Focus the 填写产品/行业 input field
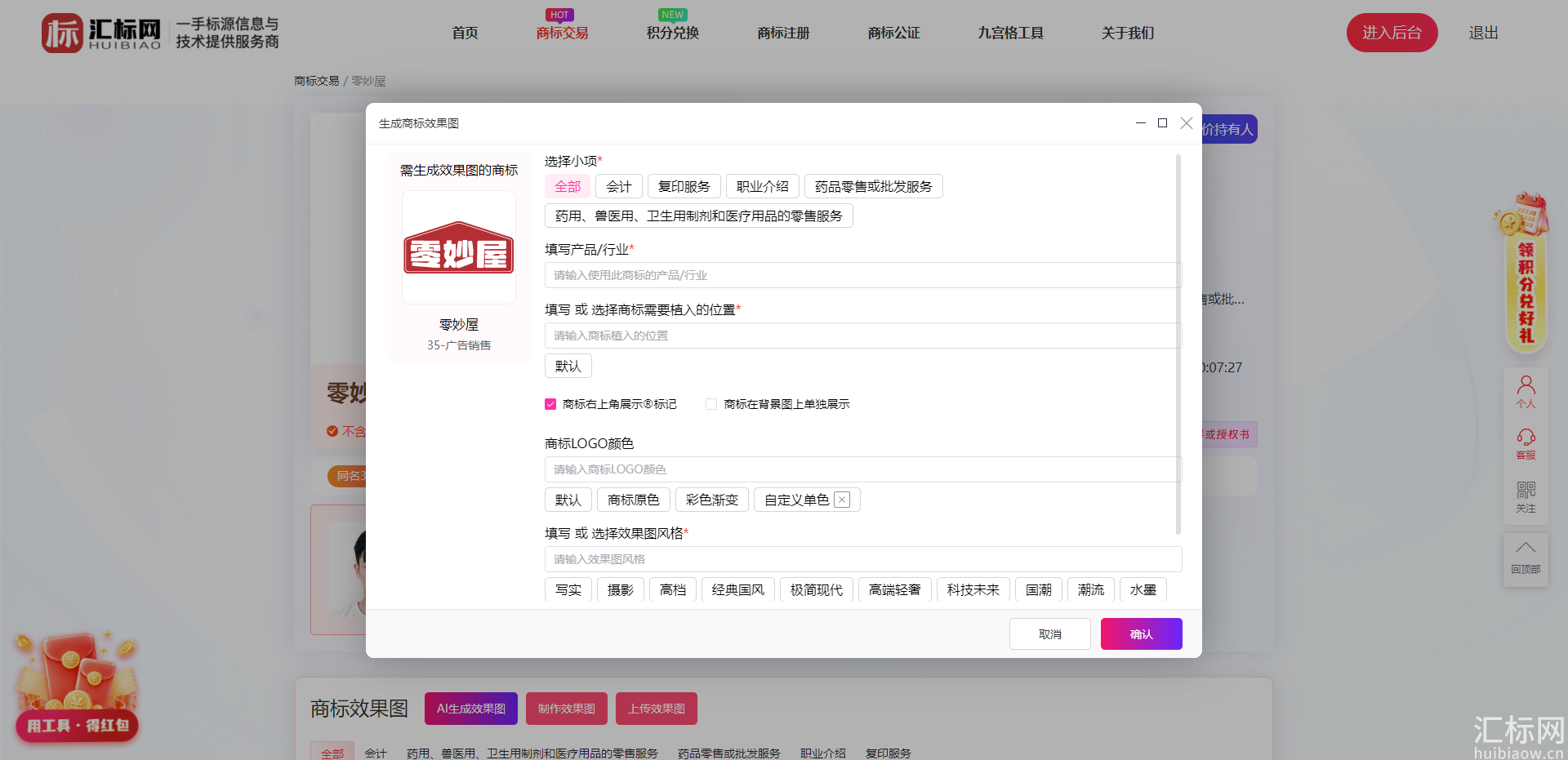This screenshot has width=1568, height=760. tap(863, 275)
